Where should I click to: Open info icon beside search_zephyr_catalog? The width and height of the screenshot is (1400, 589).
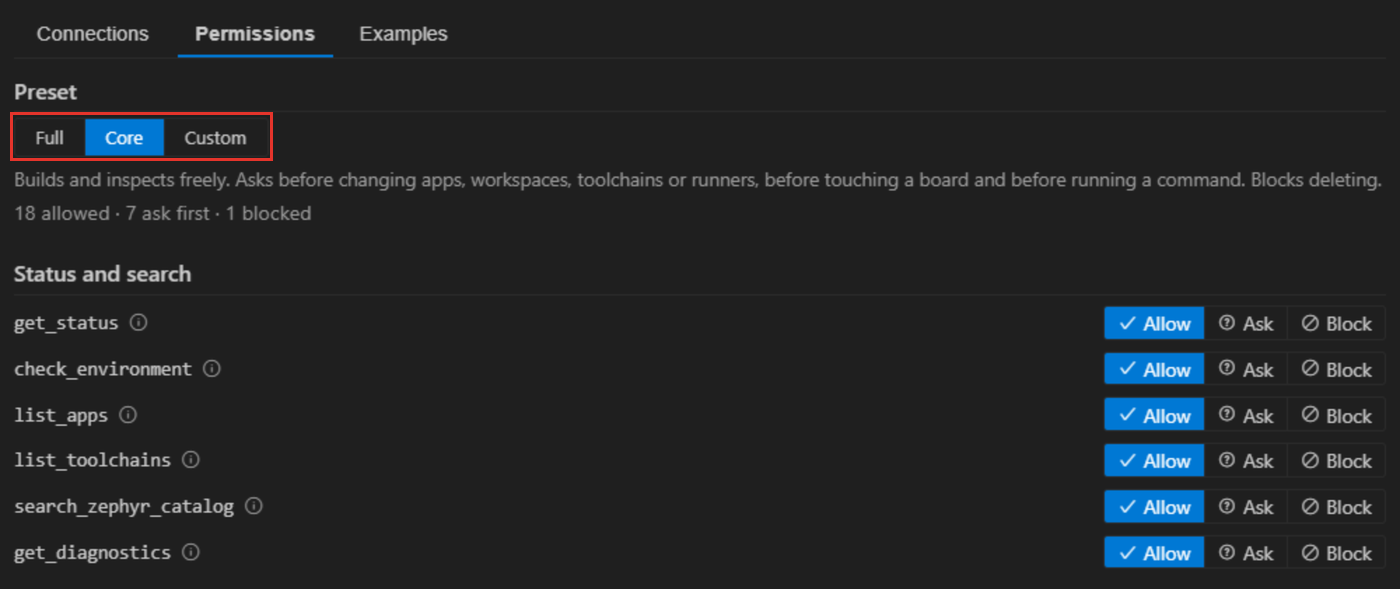[x=254, y=506]
